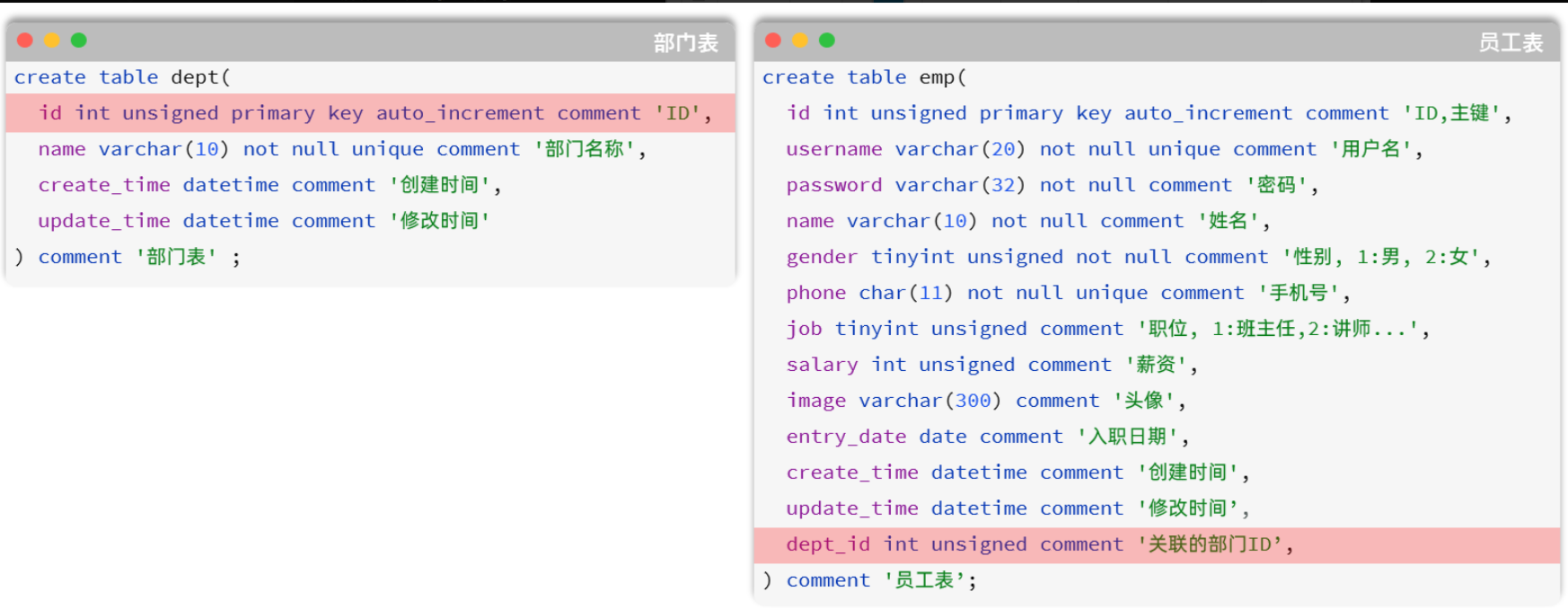
Task: Place cursor on username varchar(20) line
Action: click(1104, 149)
